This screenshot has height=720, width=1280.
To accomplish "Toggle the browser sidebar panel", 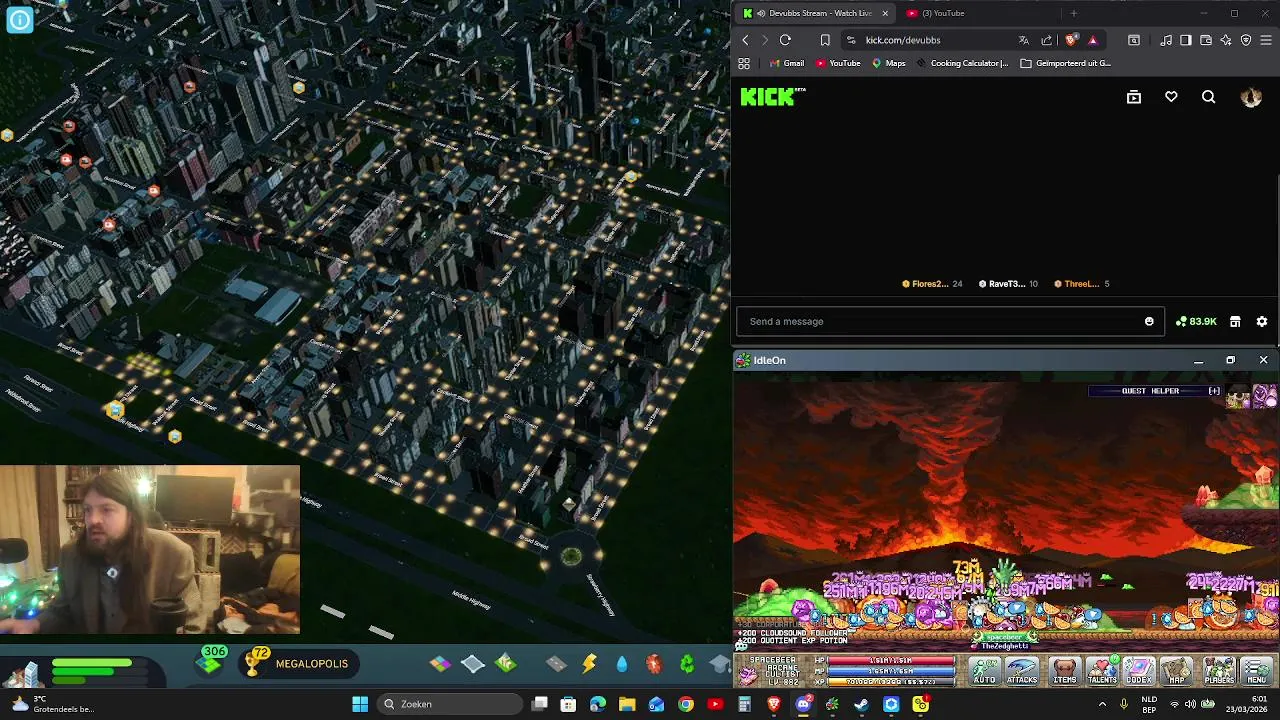I will [1185, 40].
